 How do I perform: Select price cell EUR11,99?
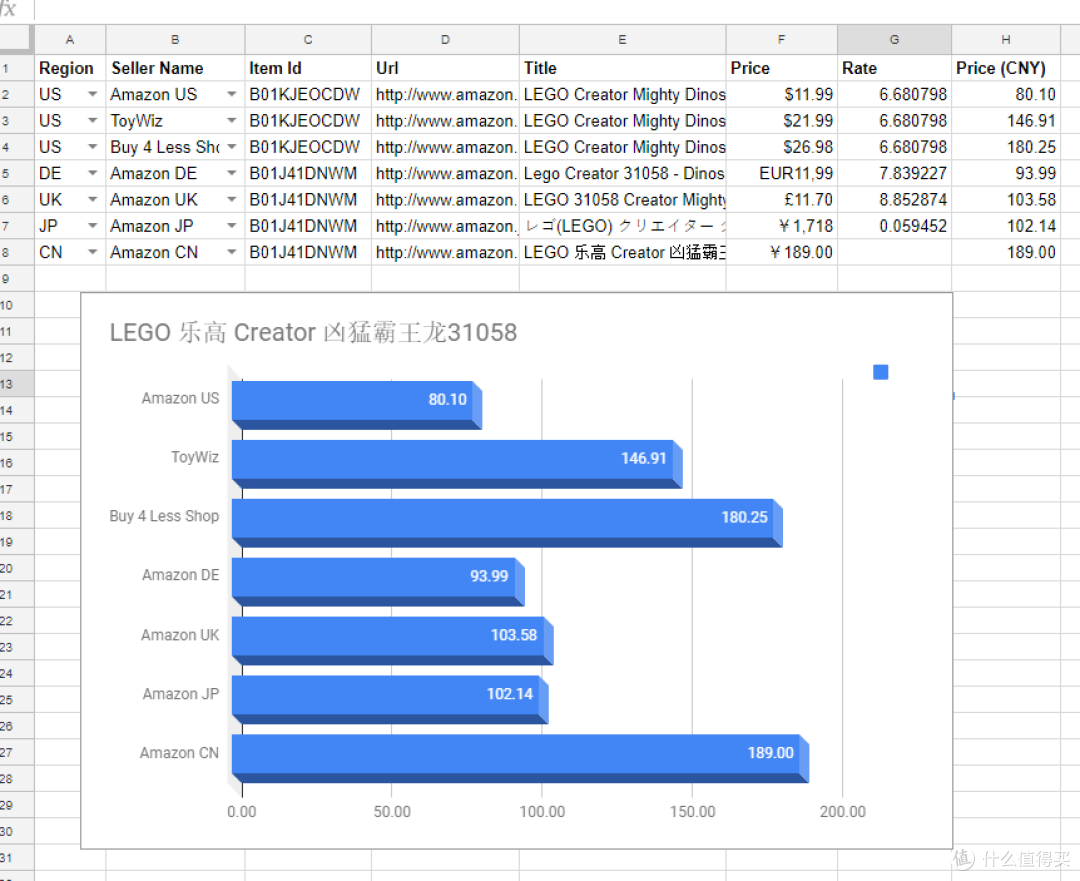[782, 173]
